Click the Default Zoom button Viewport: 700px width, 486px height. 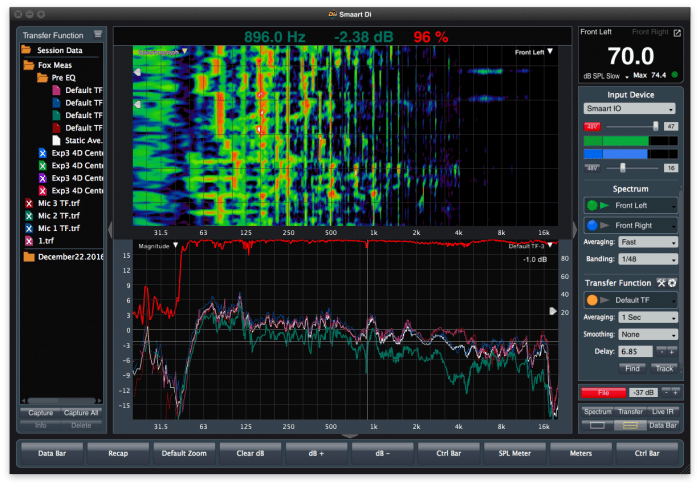click(x=183, y=453)
